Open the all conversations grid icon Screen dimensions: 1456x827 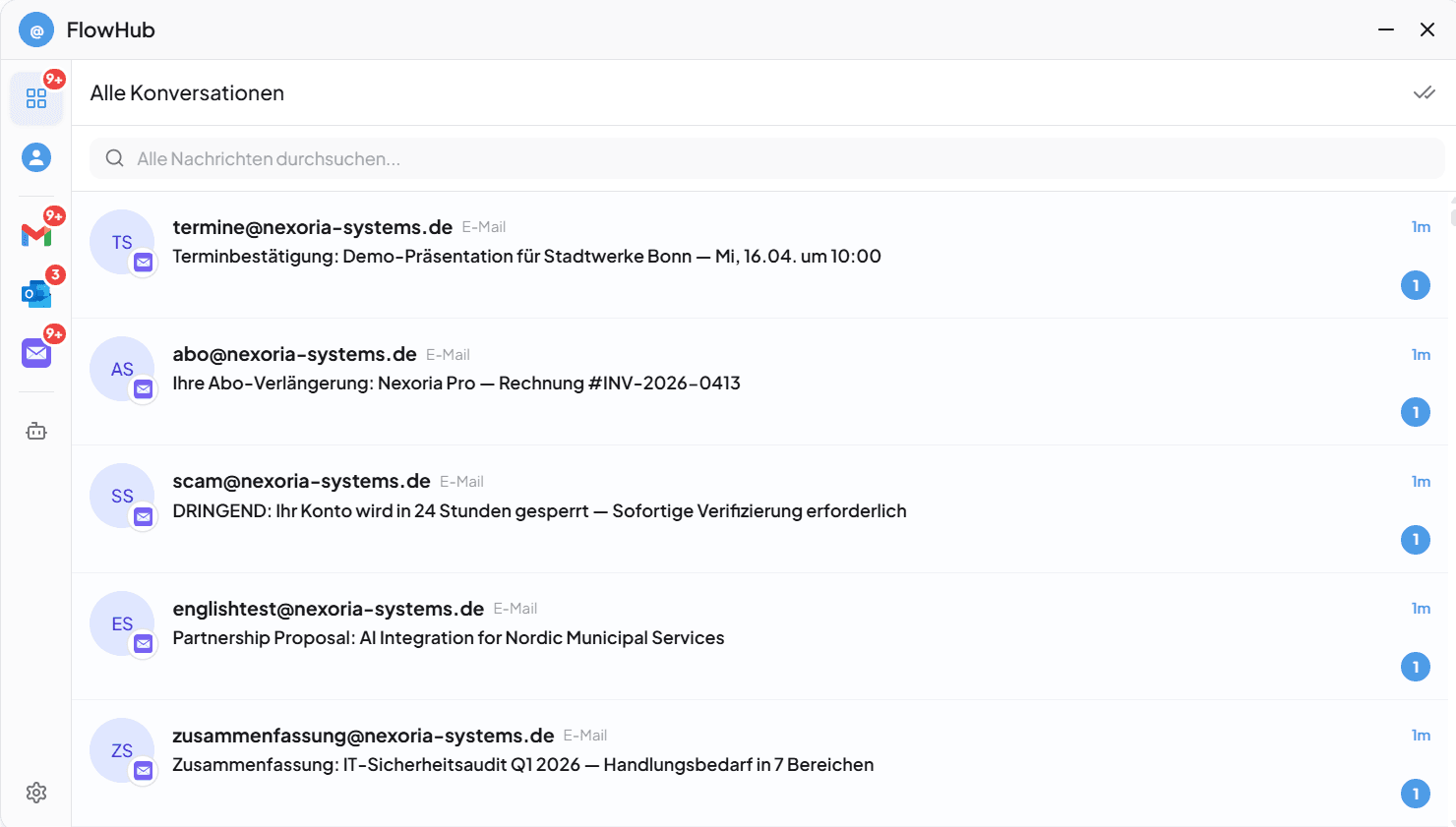pyautogui.click(x=36, y=98)
